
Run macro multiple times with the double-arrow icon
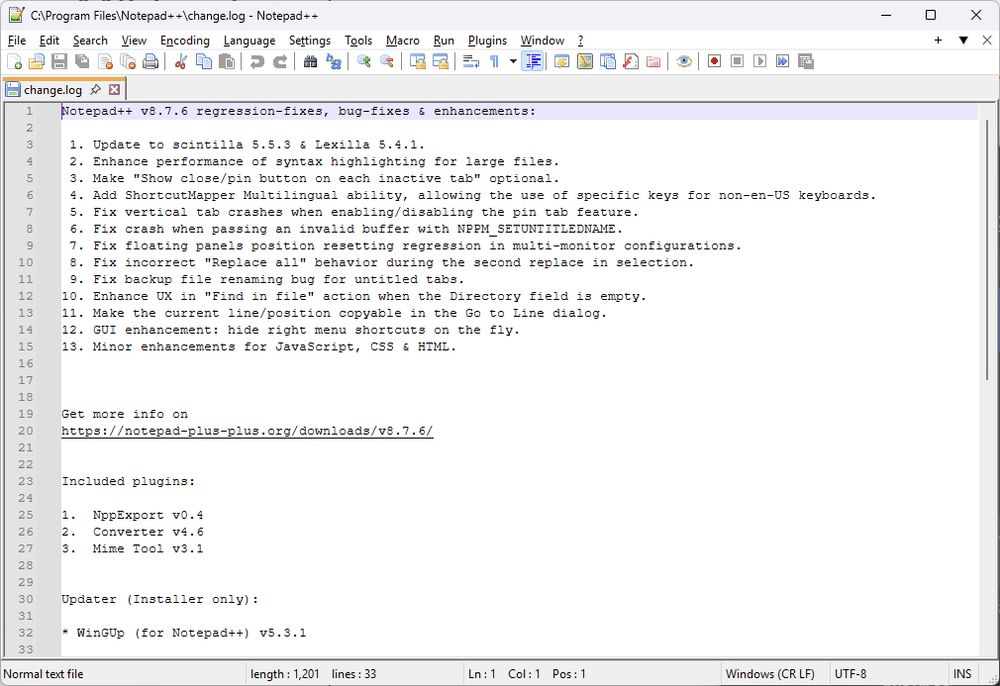click(x=783, y=61)
